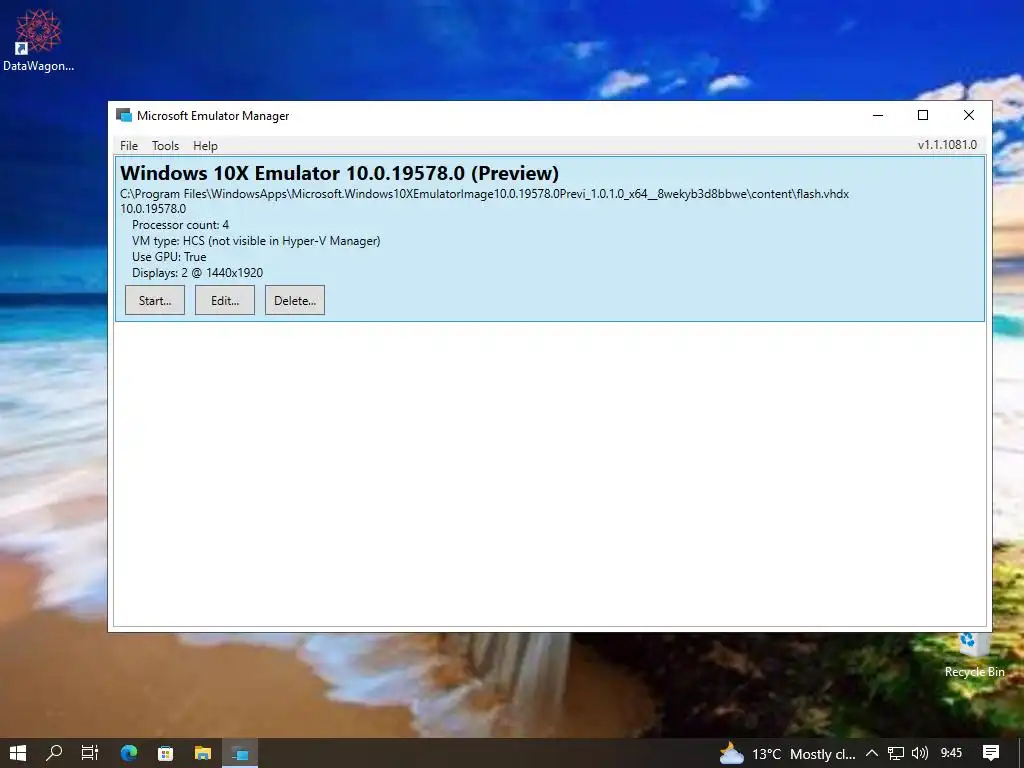
Task: Click the Use GPU: True line
Action: 169,257
